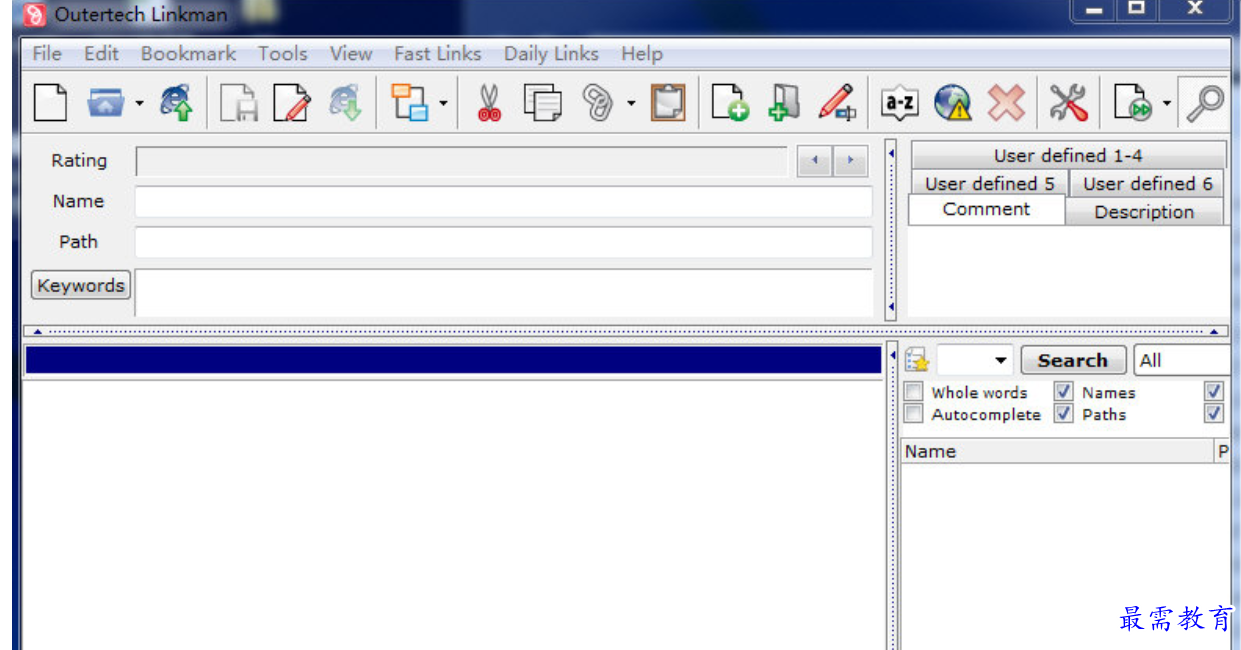
Task: Click inside the Rating bar
Action: point(461,161)
